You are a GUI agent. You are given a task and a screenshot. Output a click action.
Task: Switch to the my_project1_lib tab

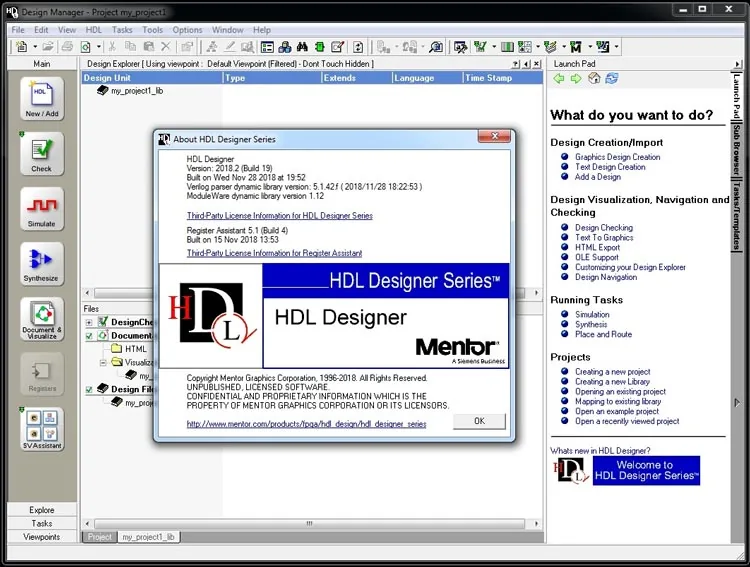tap(148, 537)
